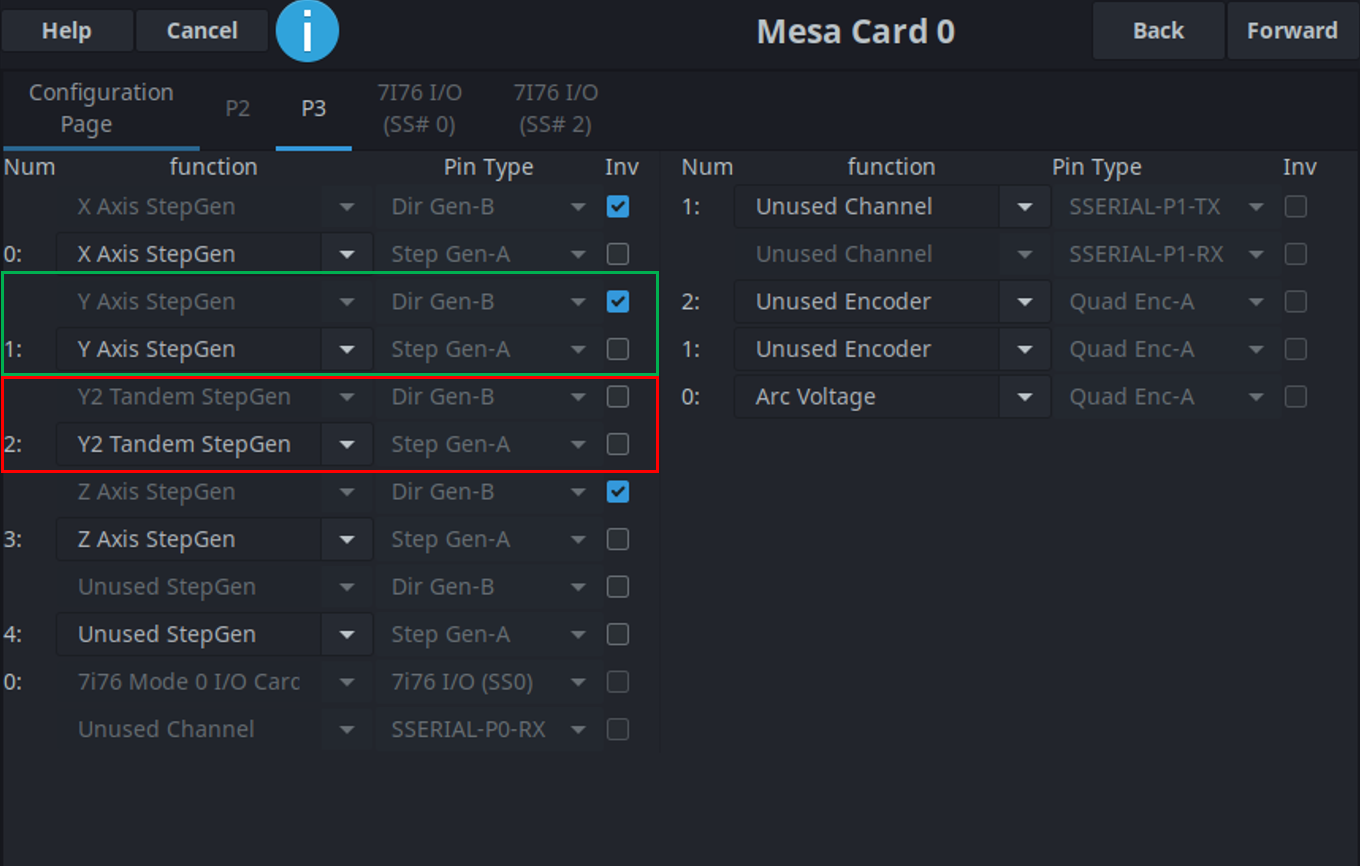Viewport: 1360px width, 866px height.
Task: Open Unused StepGen number 4 dropdown
Action: coord(214,634)
